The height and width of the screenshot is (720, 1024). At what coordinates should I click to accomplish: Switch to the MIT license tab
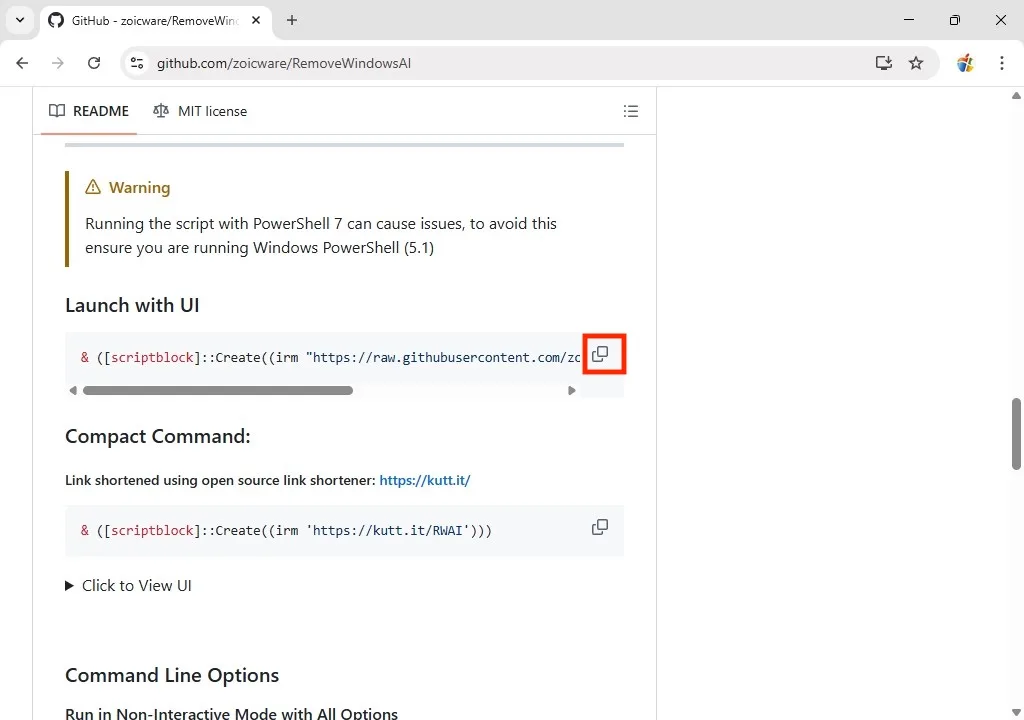[200, 111]
